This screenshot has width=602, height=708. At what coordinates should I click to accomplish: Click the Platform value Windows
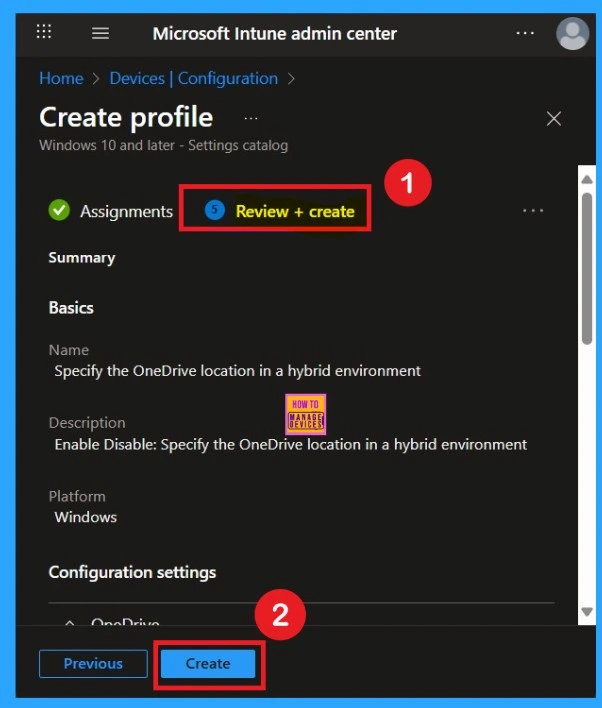(x=86, y=517)
